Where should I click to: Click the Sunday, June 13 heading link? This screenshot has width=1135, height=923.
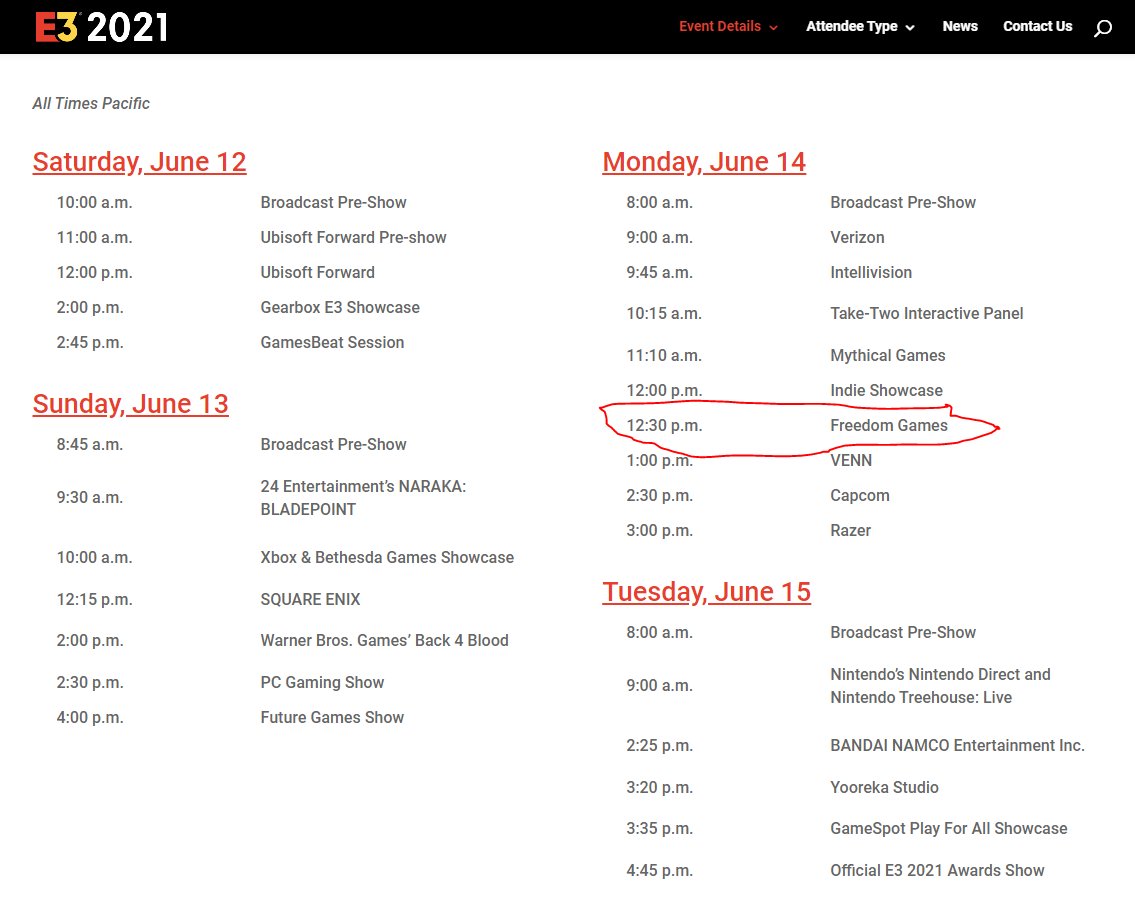pos(130,404)
